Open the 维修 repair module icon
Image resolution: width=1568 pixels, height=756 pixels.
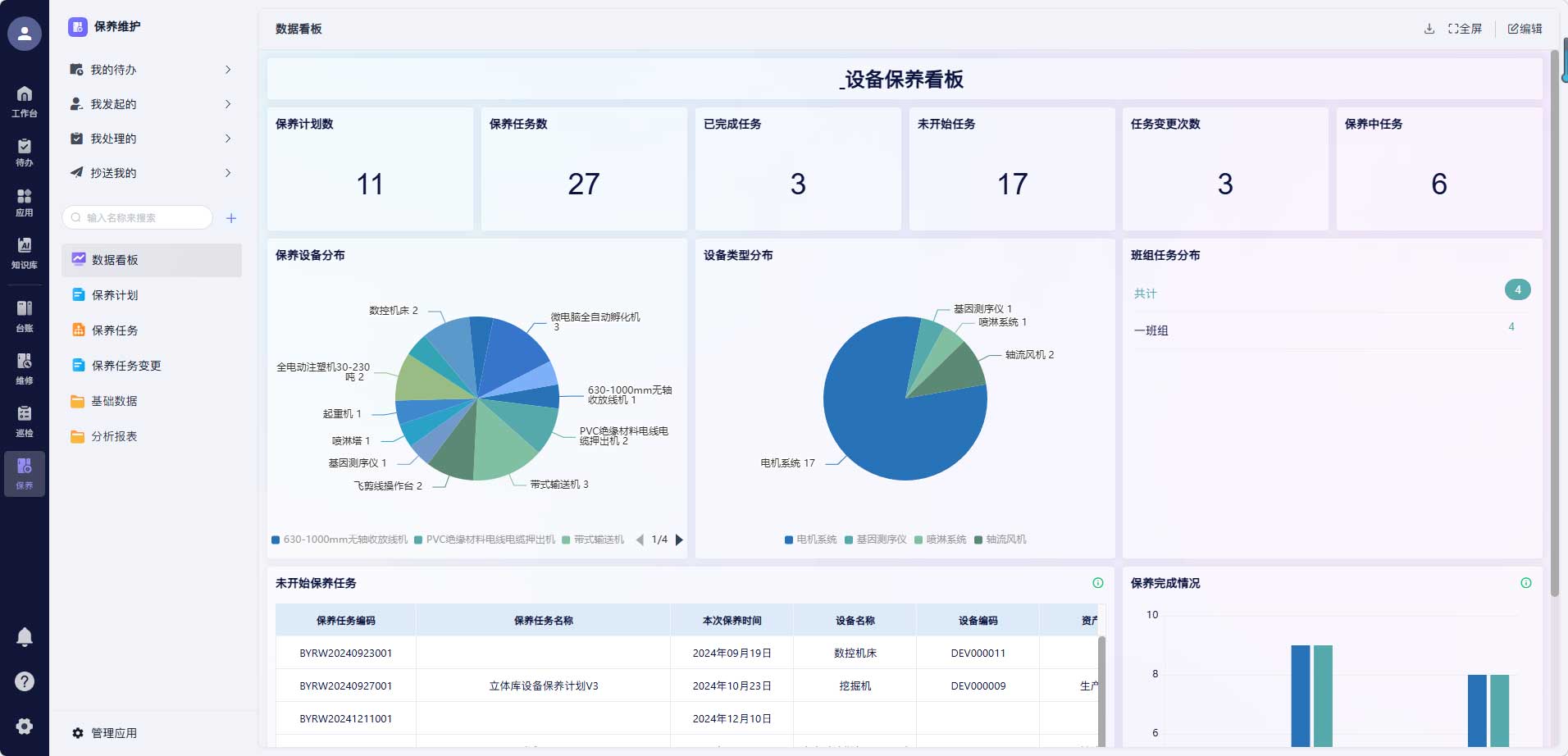pyautogui.click(x=25, y=368)
